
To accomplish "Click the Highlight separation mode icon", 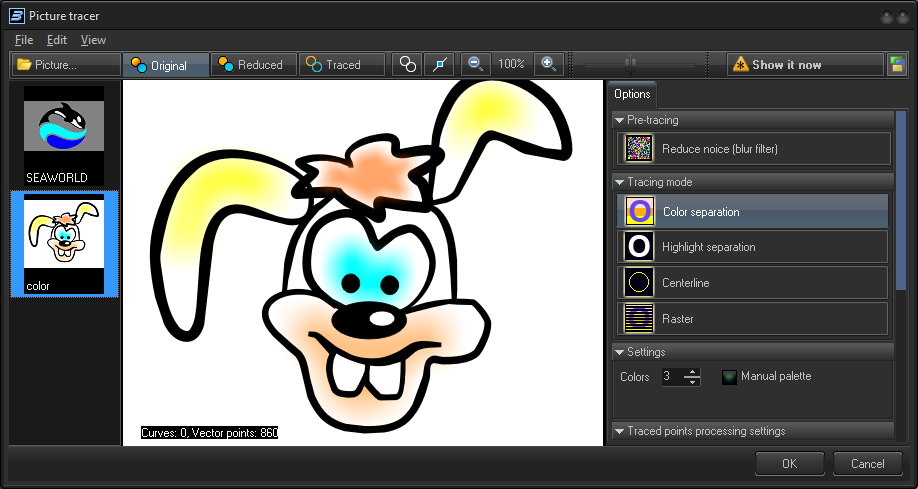I will (639, 247).
